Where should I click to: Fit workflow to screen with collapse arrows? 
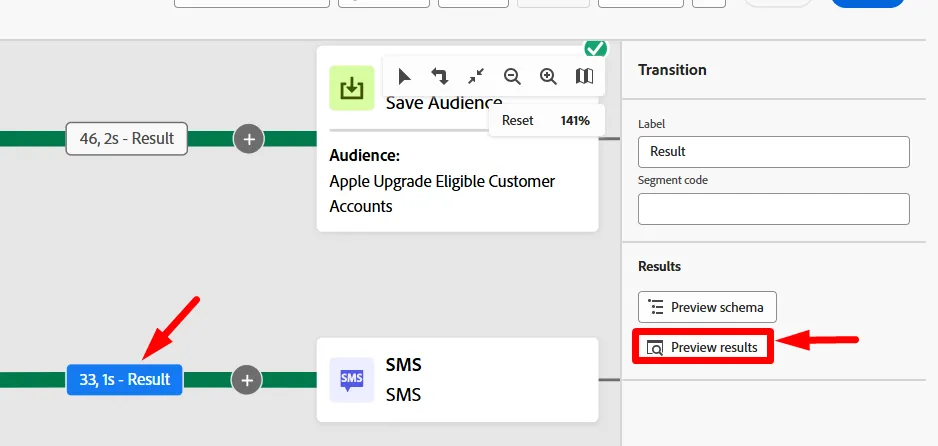[476, 77]
